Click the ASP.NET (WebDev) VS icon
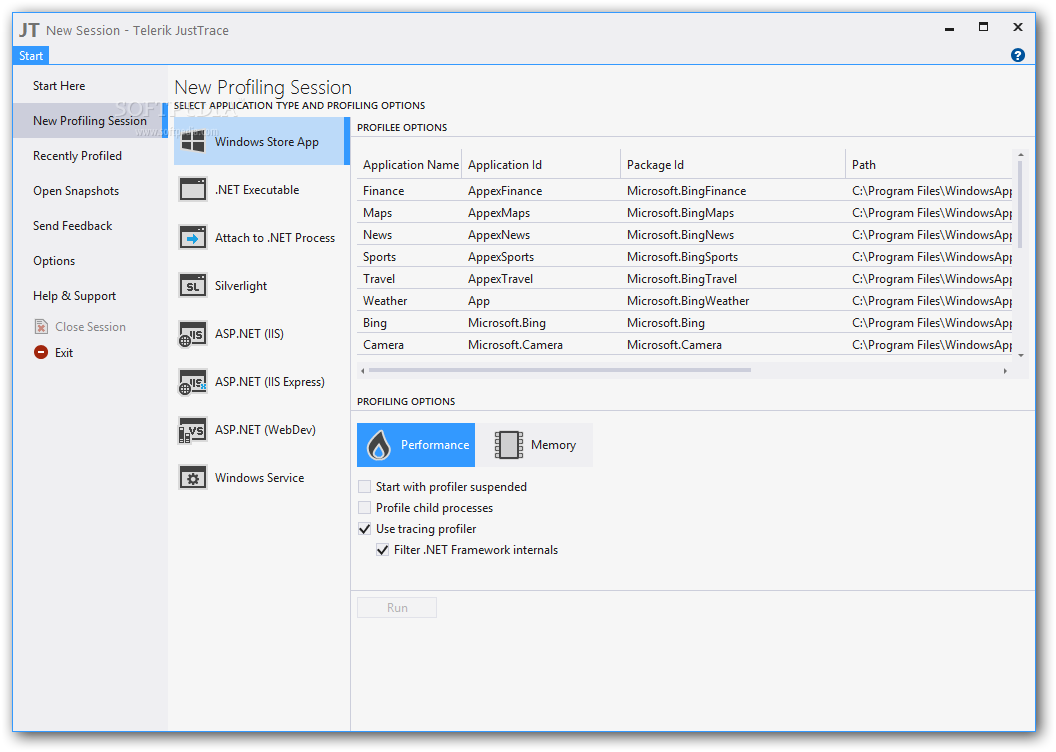 (193, 430)
